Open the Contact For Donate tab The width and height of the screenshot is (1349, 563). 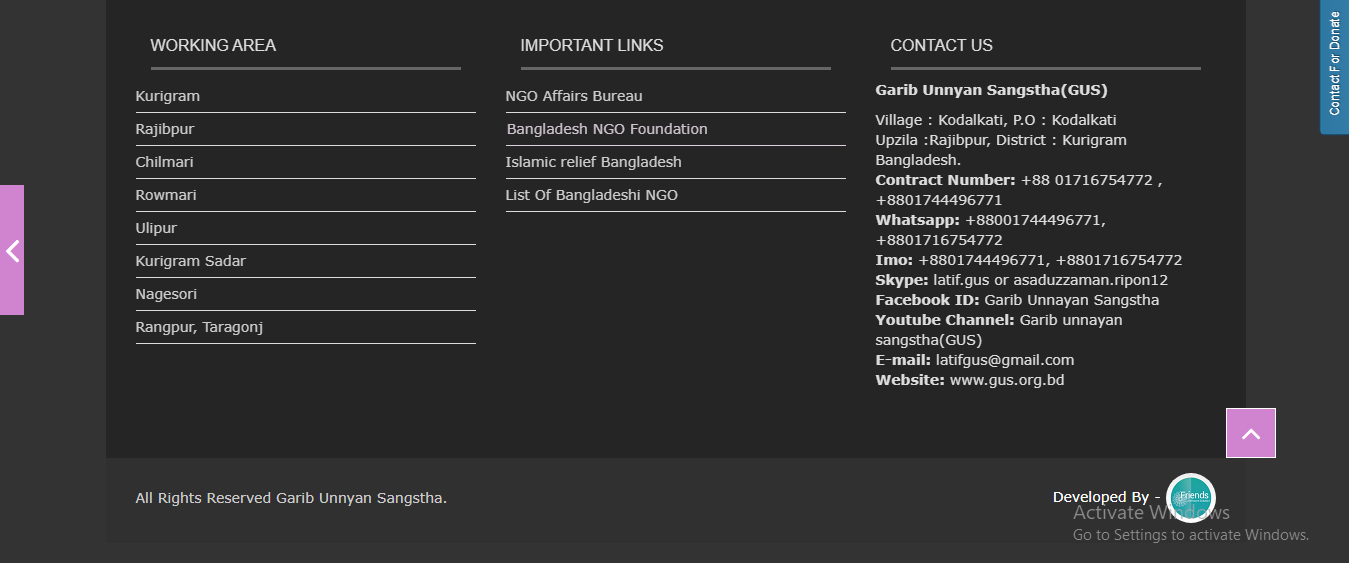tap(1334, 64)
